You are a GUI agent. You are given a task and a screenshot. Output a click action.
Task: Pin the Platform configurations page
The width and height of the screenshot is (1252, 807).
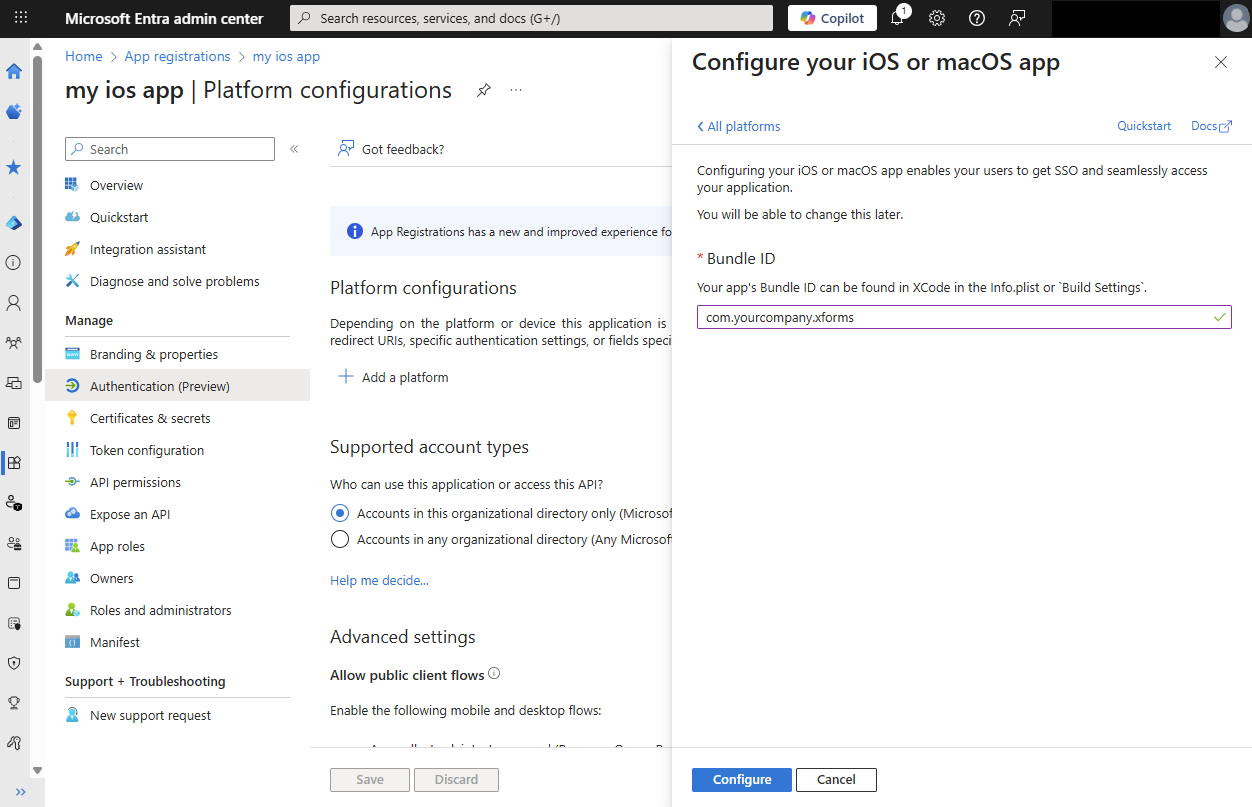(484, 90)
